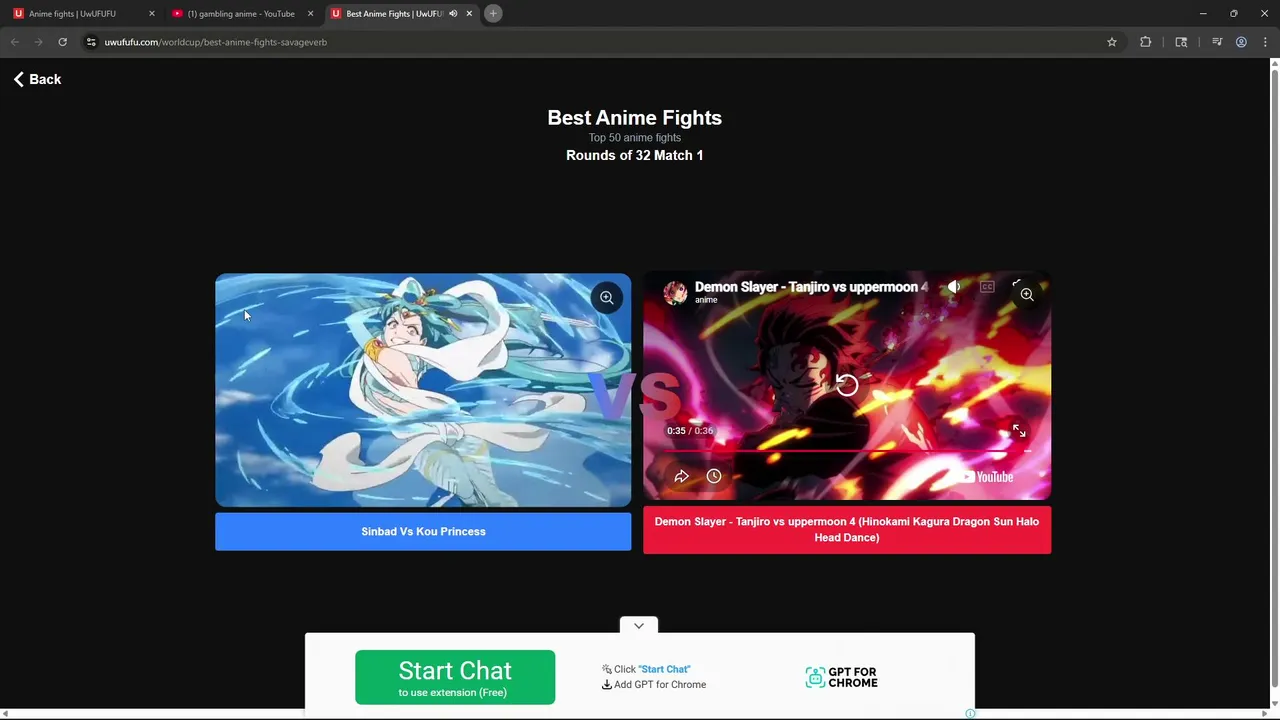Bookmark this page with star icon

click(1111, 42)
